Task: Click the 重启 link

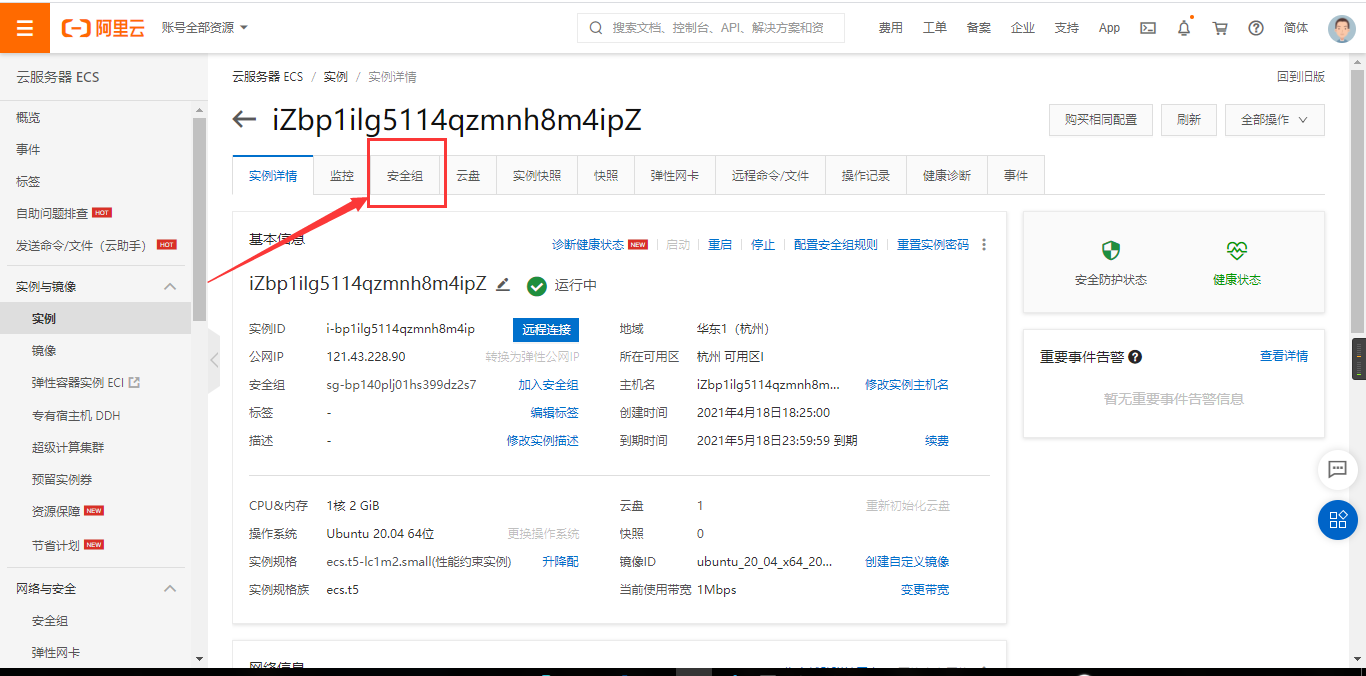Action: 720,245
